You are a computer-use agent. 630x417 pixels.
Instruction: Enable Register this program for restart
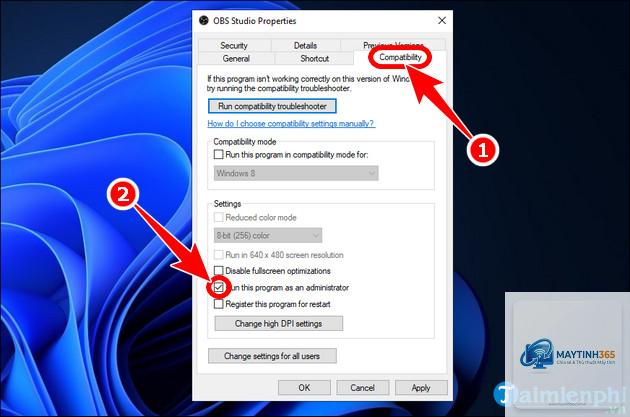(x=219, y=304)
